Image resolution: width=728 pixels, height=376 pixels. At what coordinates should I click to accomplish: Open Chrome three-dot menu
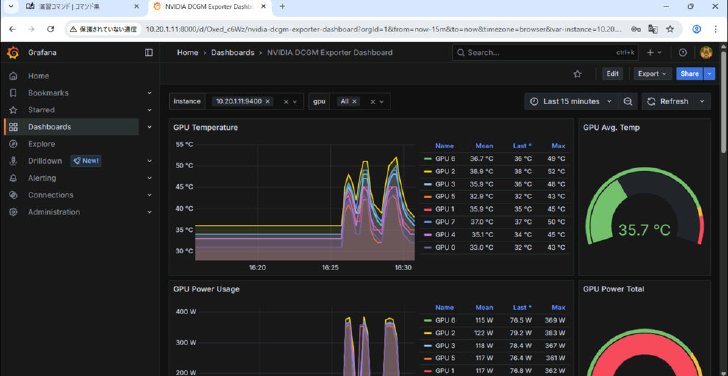[x=716, y=29]
